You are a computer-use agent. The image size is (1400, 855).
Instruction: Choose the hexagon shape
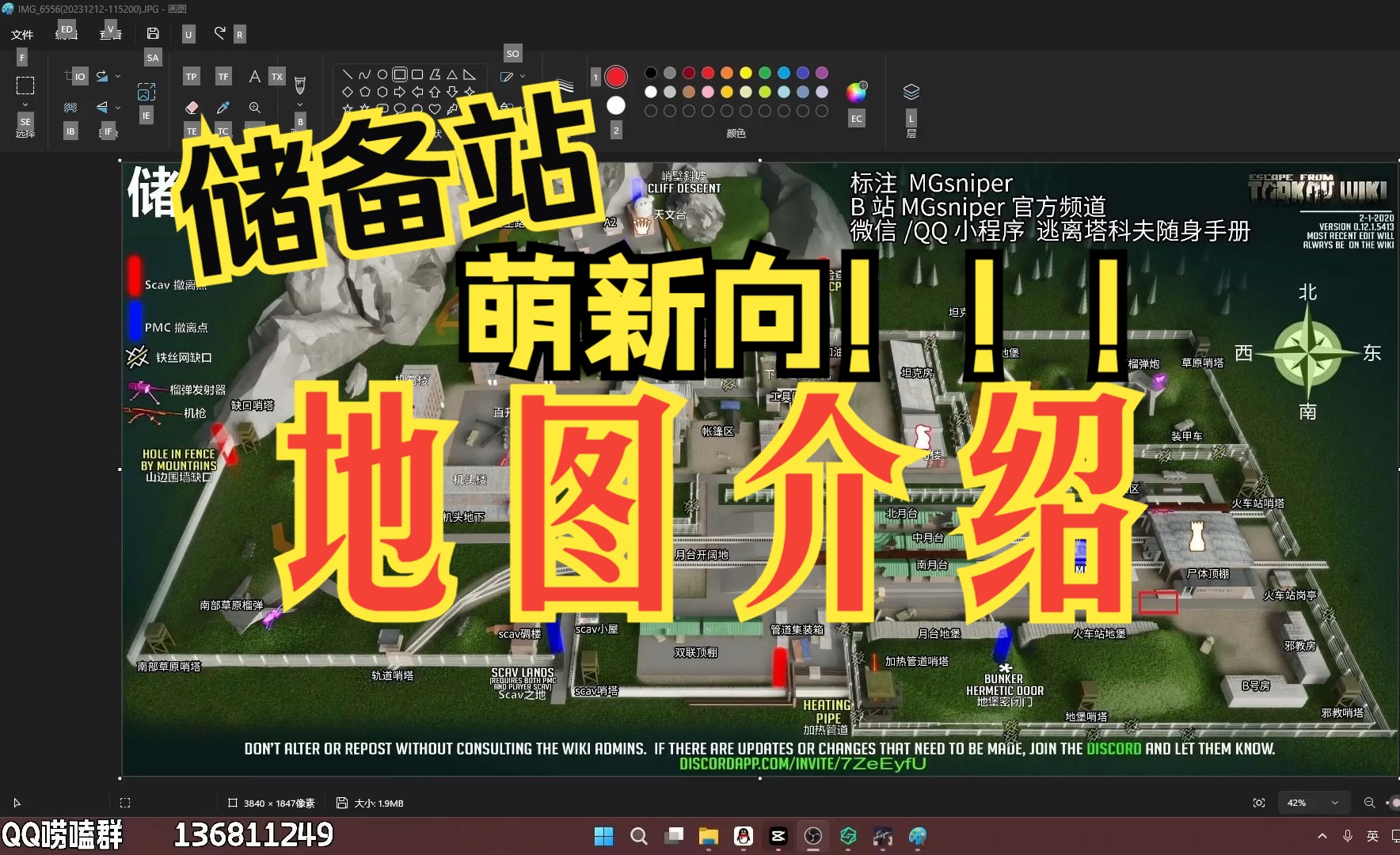382,92
